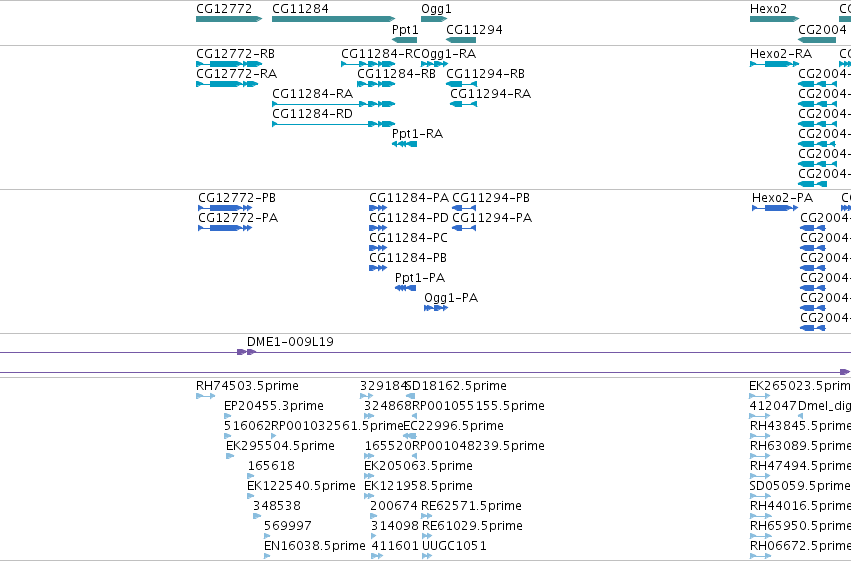Image resolution: width=851 pixels, height=561 pixels.
Task: Click the CG12772 gene label
Action: click(x=224, y=9)
